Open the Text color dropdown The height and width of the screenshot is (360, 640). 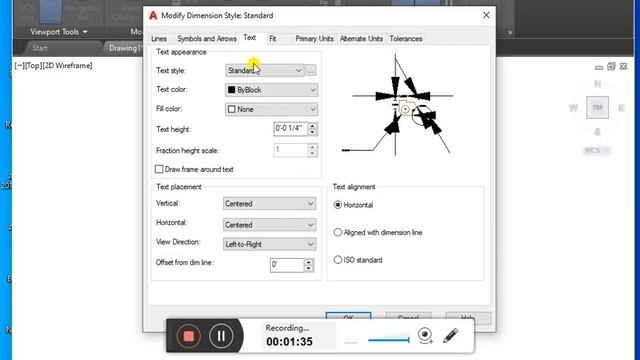tap(271, 90)
